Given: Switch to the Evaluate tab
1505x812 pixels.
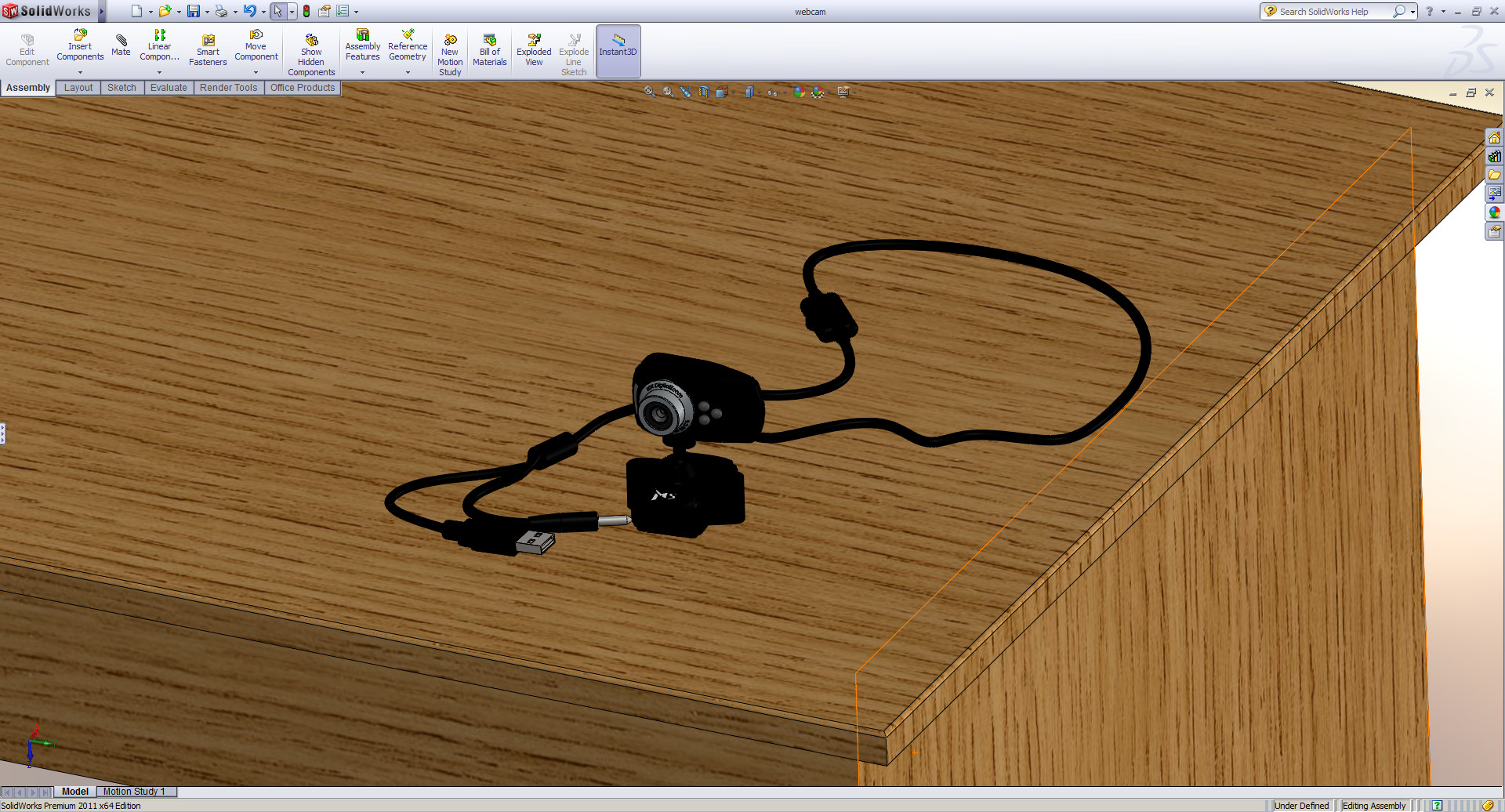Looking at the screenshot, I should (169, 88).
